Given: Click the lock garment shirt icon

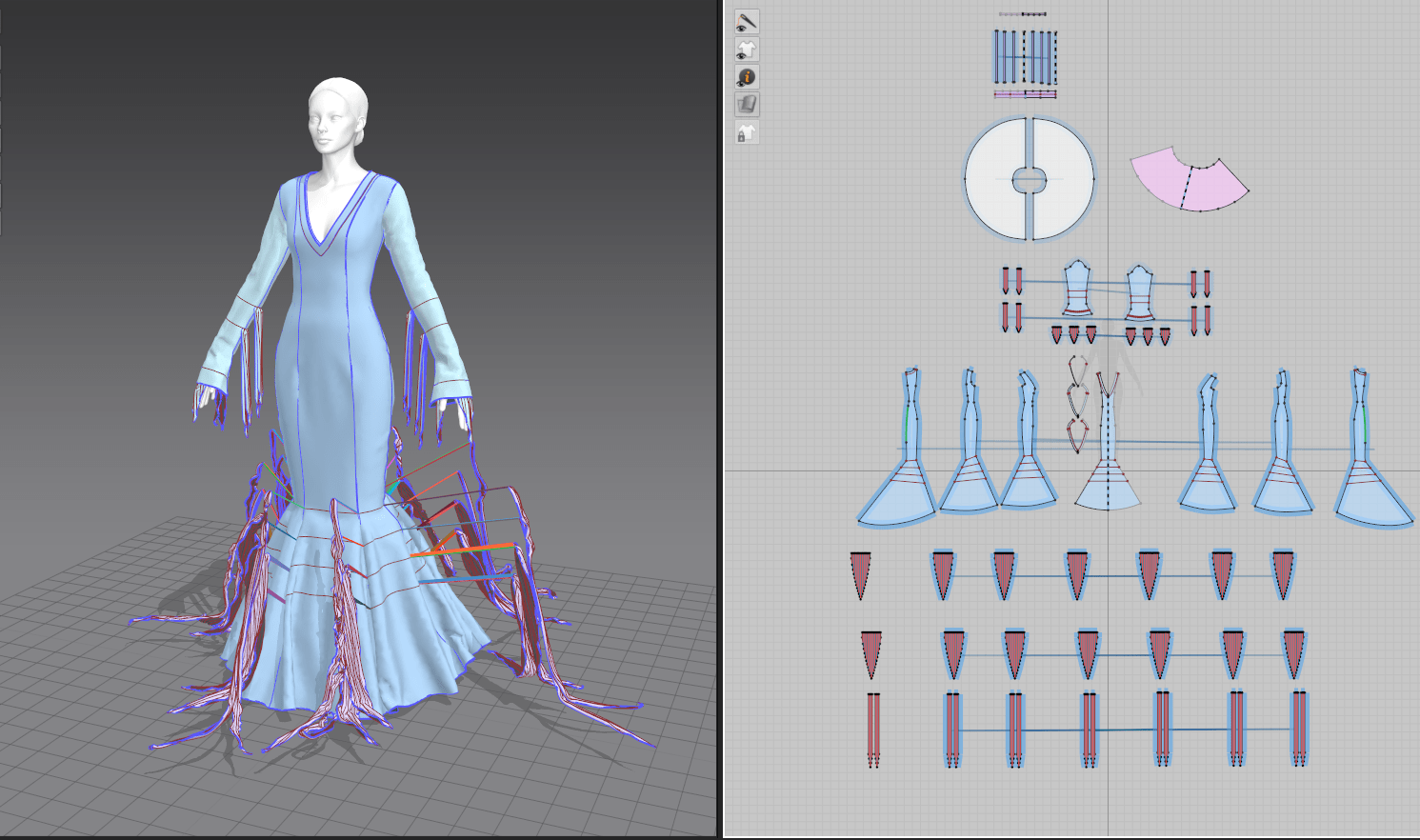Looking at the screenshot, I should 746,133.
